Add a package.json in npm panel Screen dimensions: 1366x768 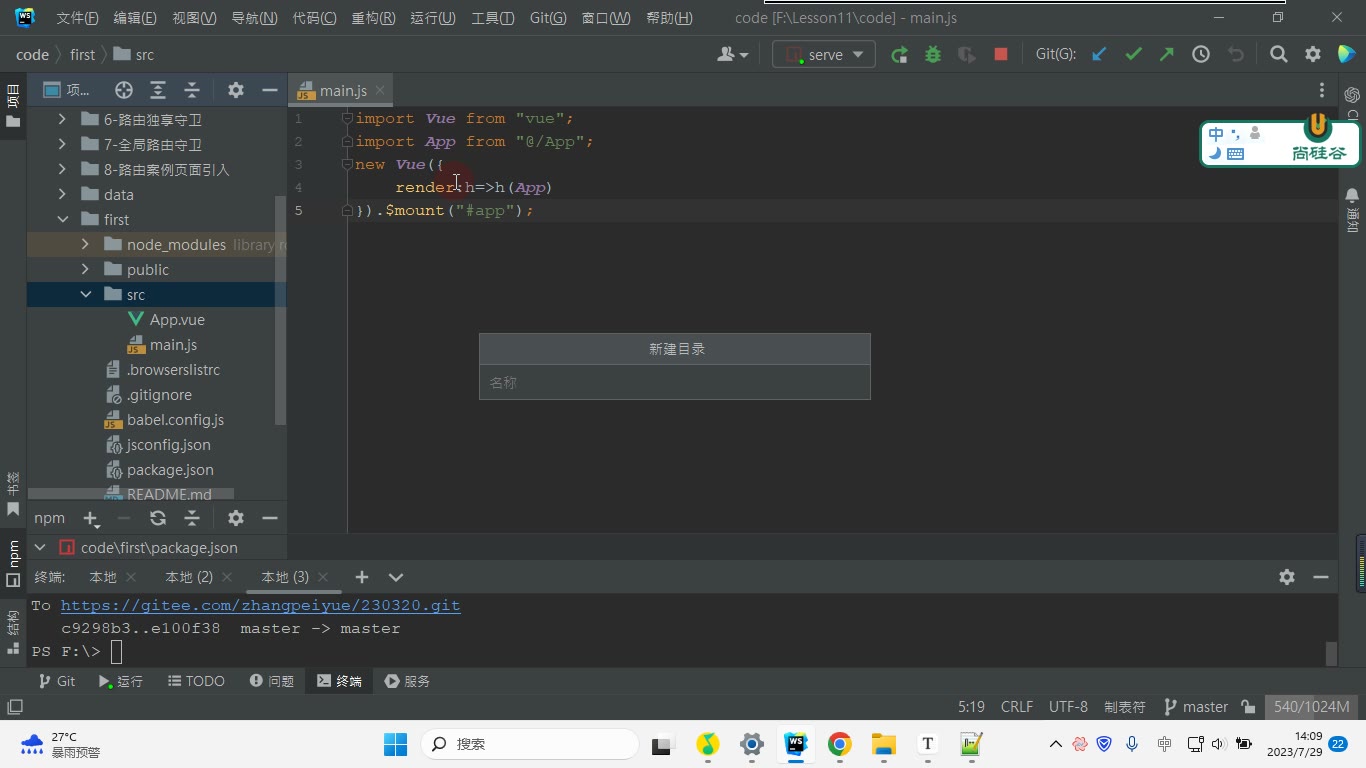point(91,518)
